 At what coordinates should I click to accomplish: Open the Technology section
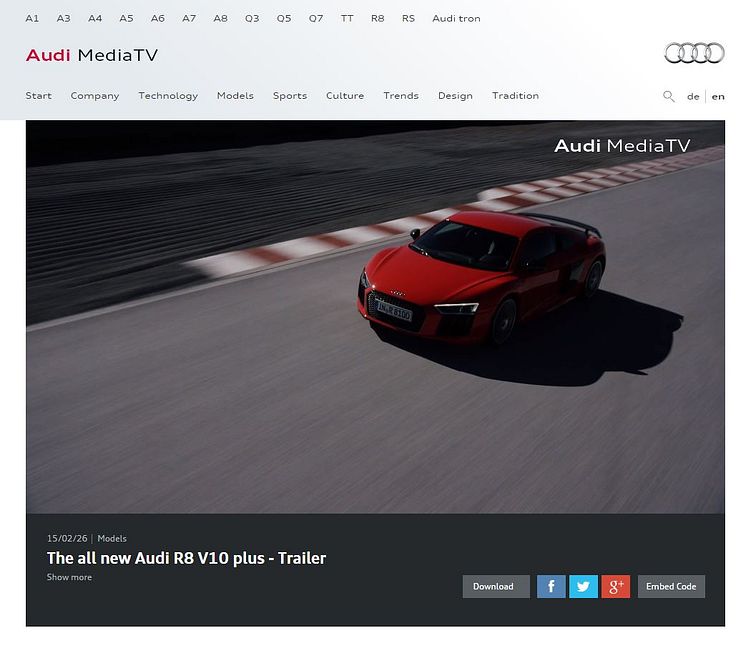168,96
